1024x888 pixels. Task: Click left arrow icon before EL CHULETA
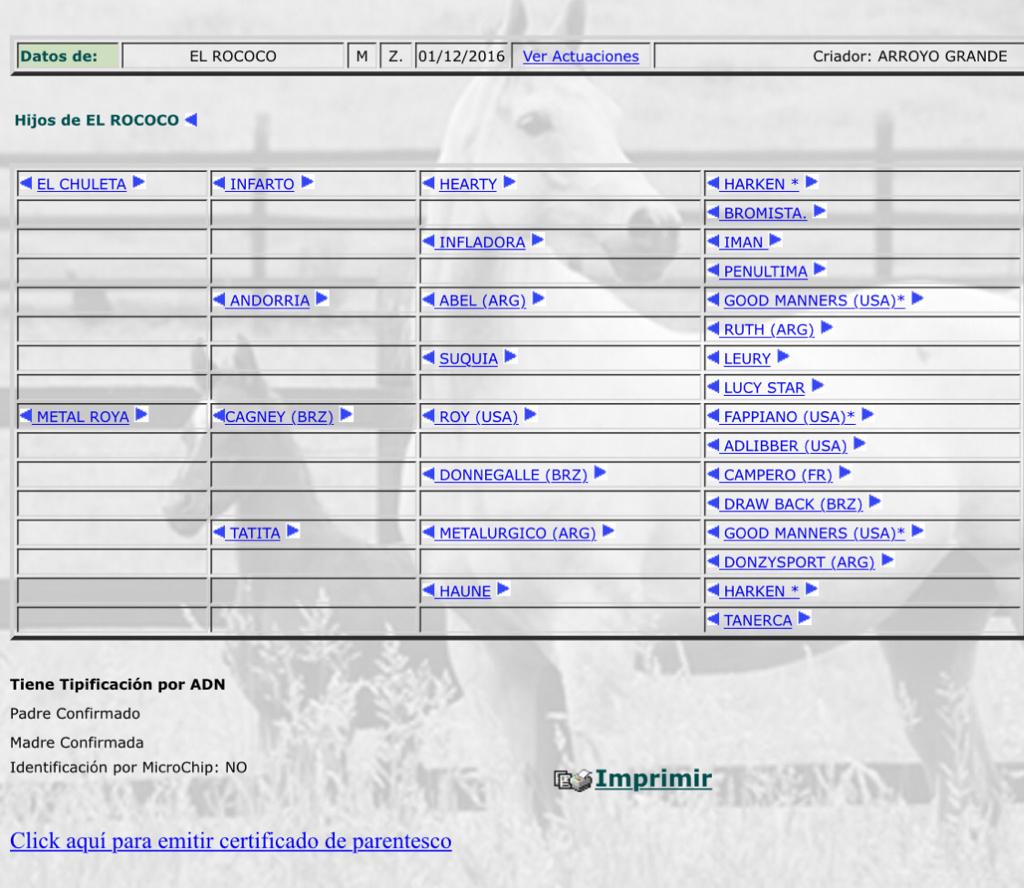27,183
